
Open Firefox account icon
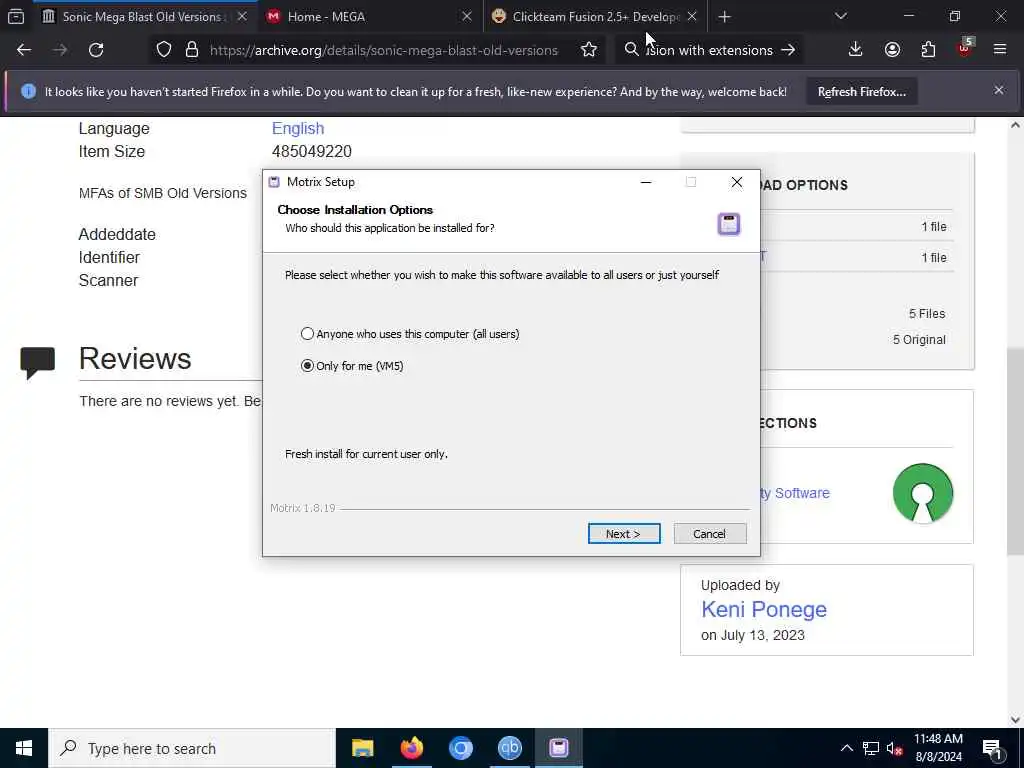892,50
